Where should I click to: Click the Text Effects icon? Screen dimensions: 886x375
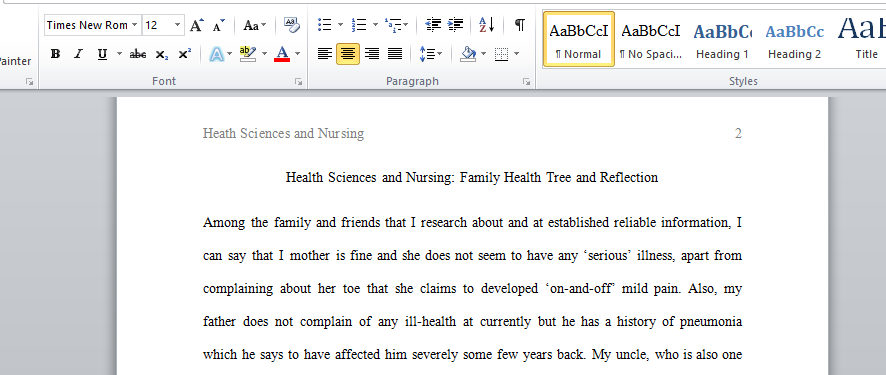tap(216, 54)
